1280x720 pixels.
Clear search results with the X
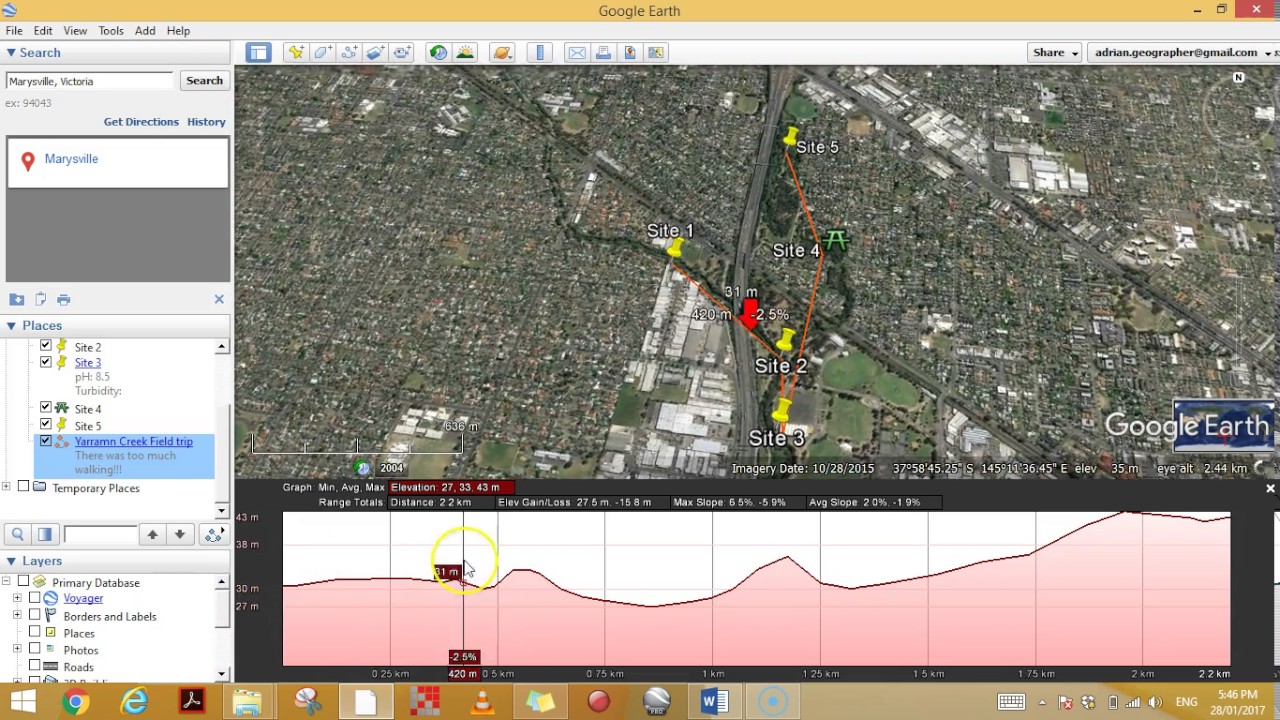[x=219, y=299]
